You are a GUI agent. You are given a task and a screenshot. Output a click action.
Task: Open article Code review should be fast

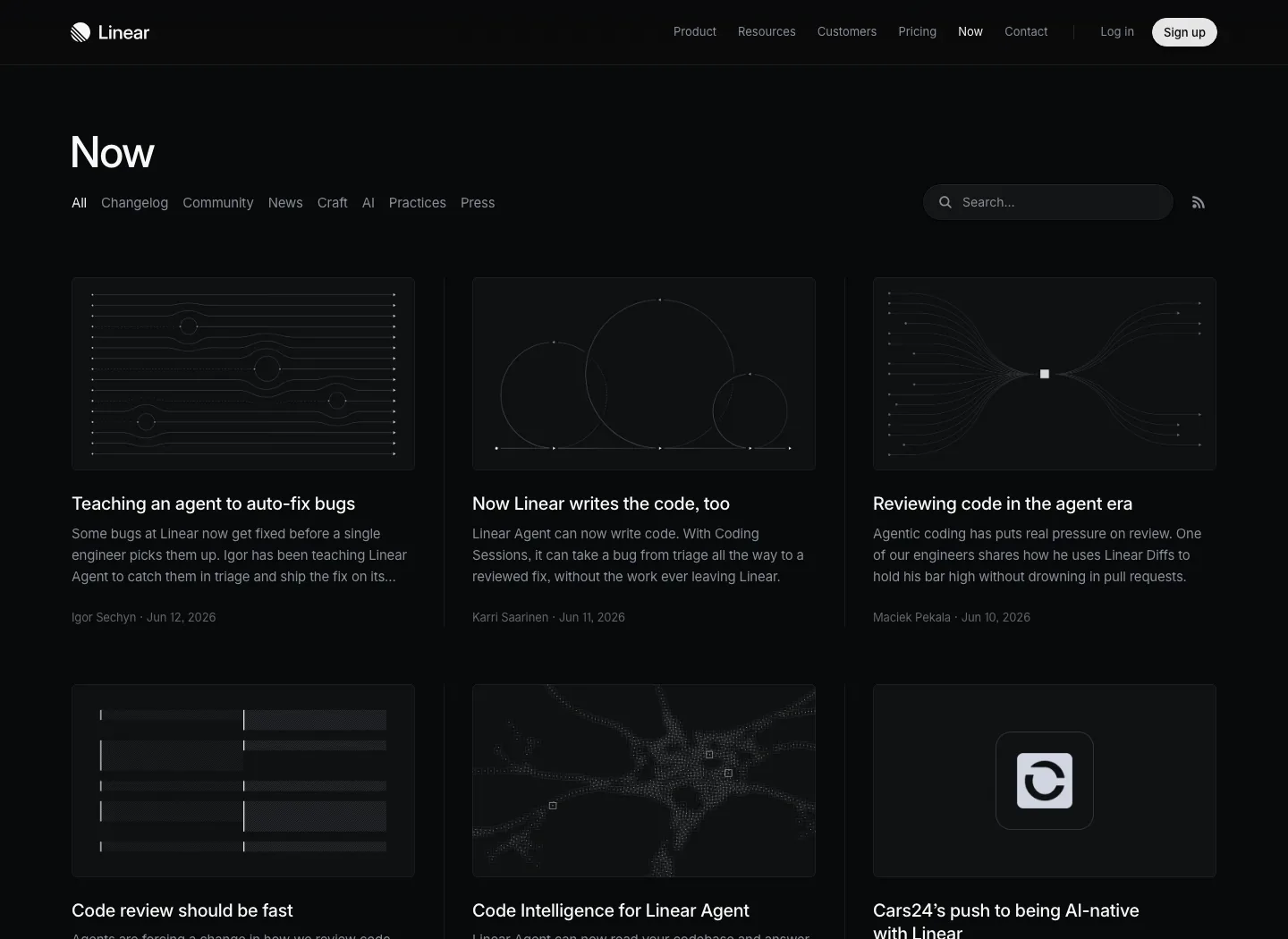tap(182, 910)
